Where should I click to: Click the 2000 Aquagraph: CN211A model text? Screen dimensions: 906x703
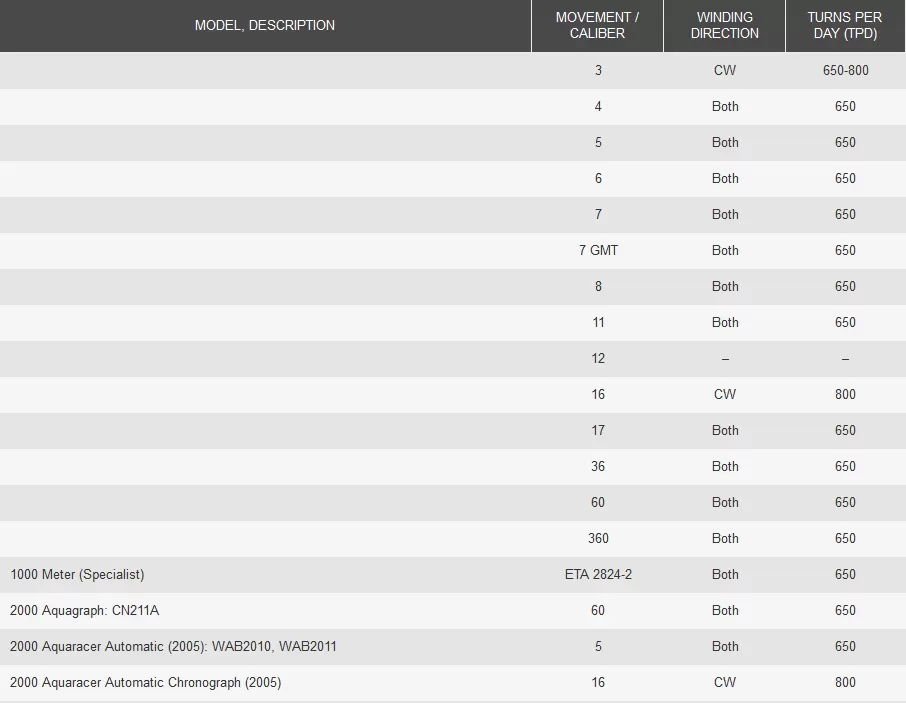[84, 611]
